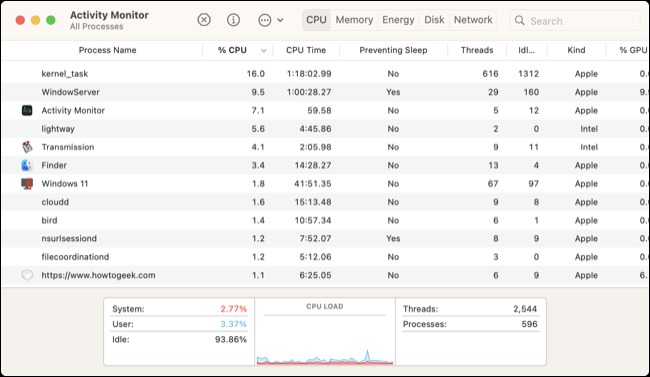Click the magnifying glass search icon

point(519,20)
